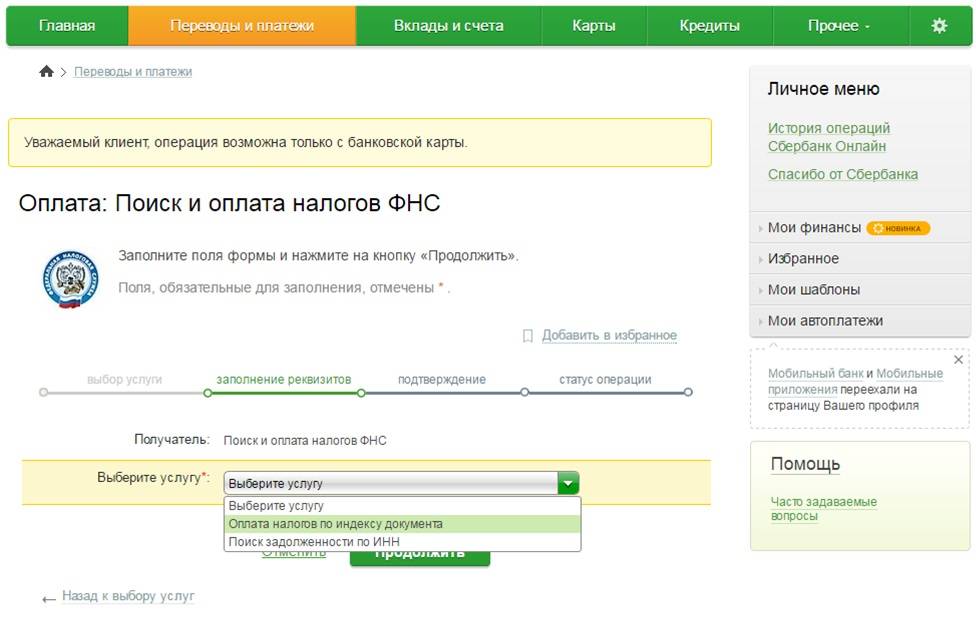Click the back arrow near Назад к выбору услуг

pyautogui.click(x=49, y=598)
